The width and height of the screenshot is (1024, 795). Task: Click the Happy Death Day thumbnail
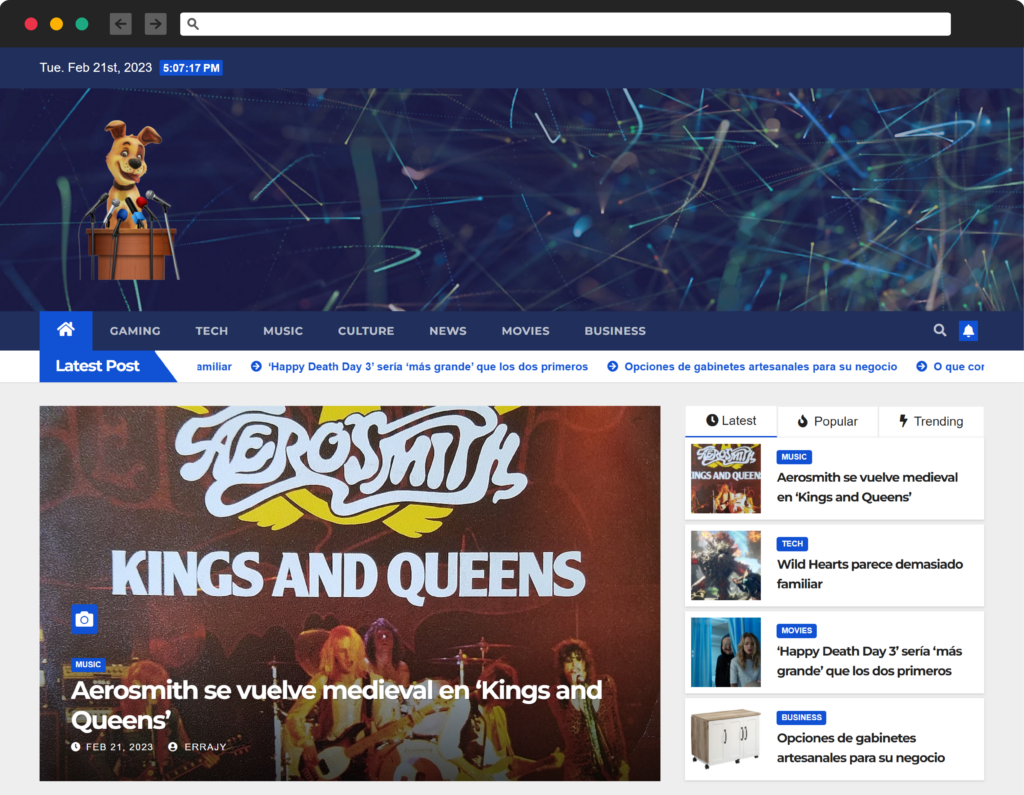pos(726,653)
